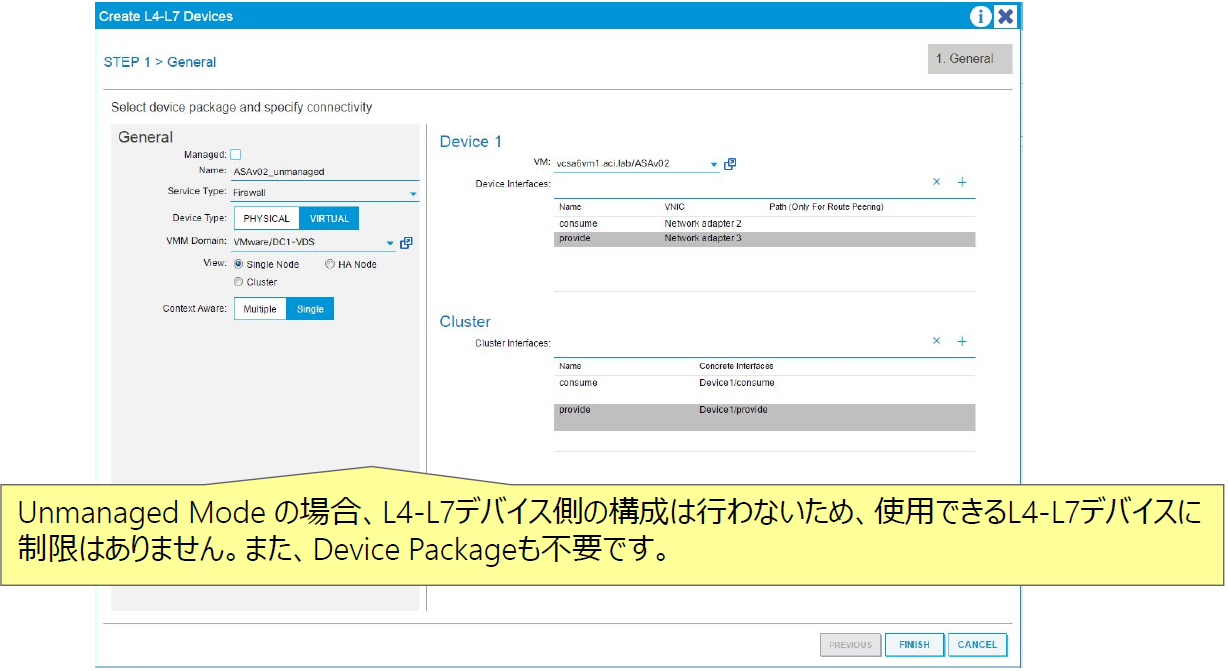The image size is (1228, 671).
Task: Choose the Cluster view radio button
Action: tap(239, 282)
